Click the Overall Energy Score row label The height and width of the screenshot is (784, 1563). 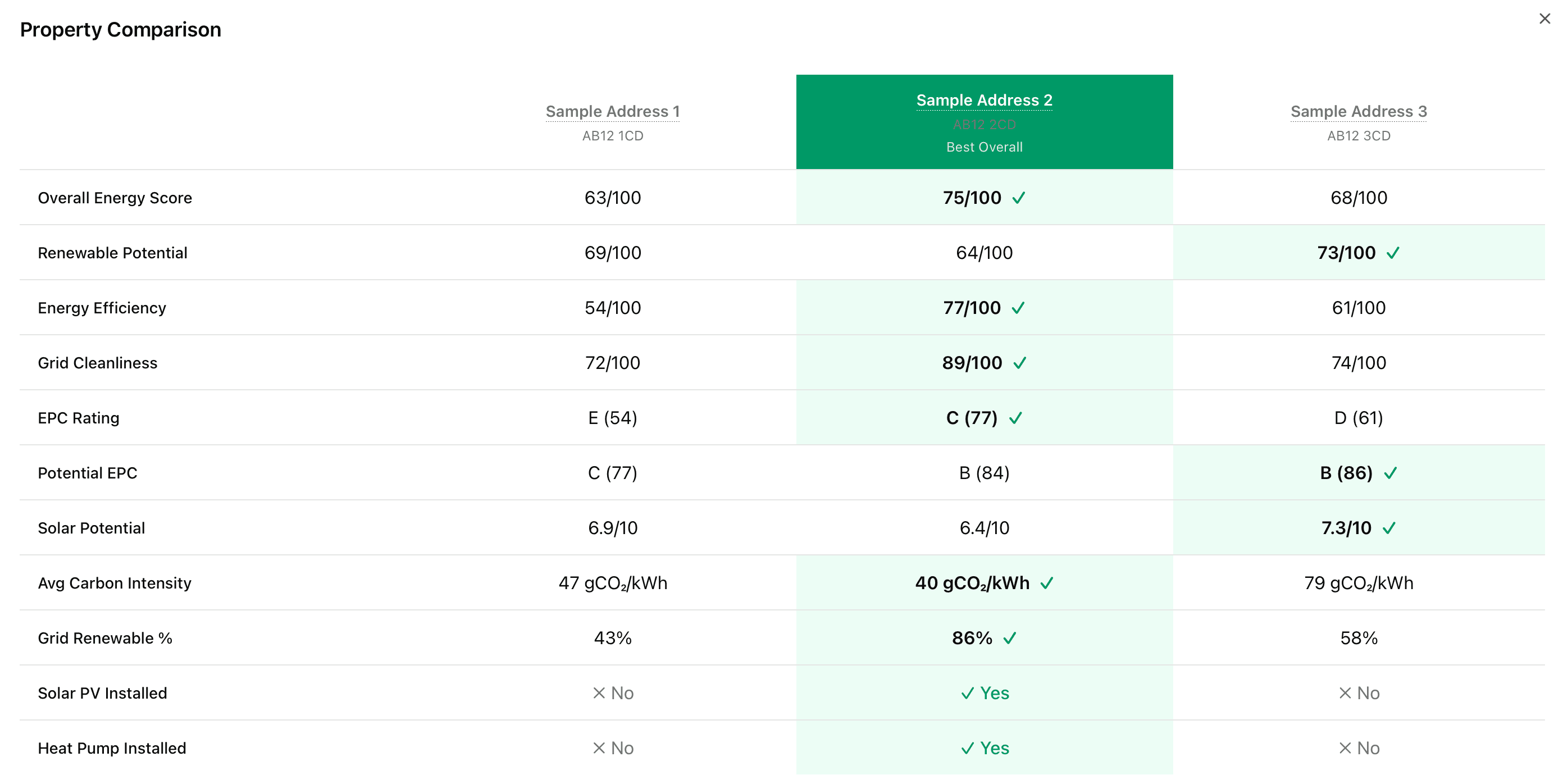[115, 198]
